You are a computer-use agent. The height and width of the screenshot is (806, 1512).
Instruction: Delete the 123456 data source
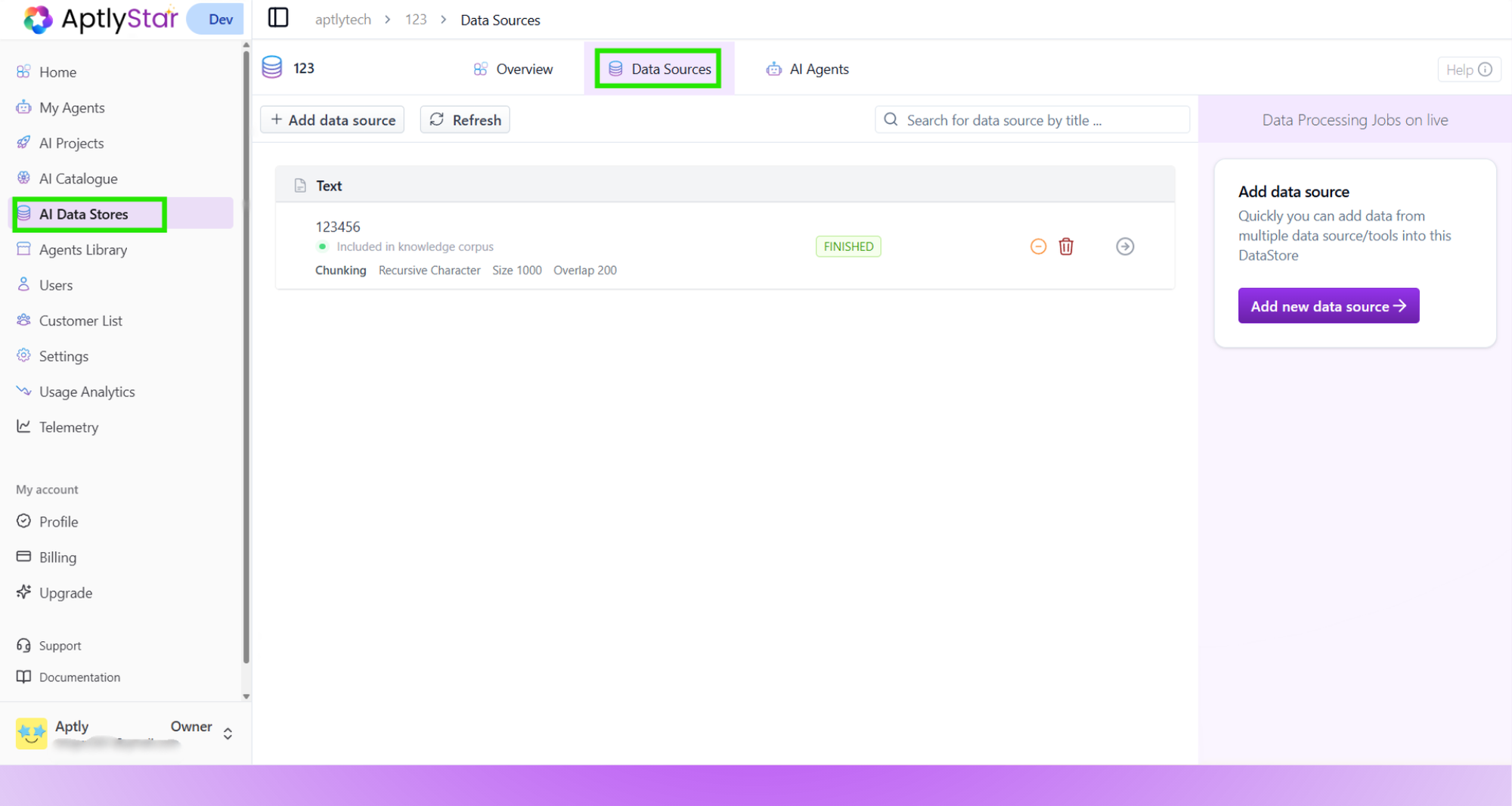point(1066,246)
